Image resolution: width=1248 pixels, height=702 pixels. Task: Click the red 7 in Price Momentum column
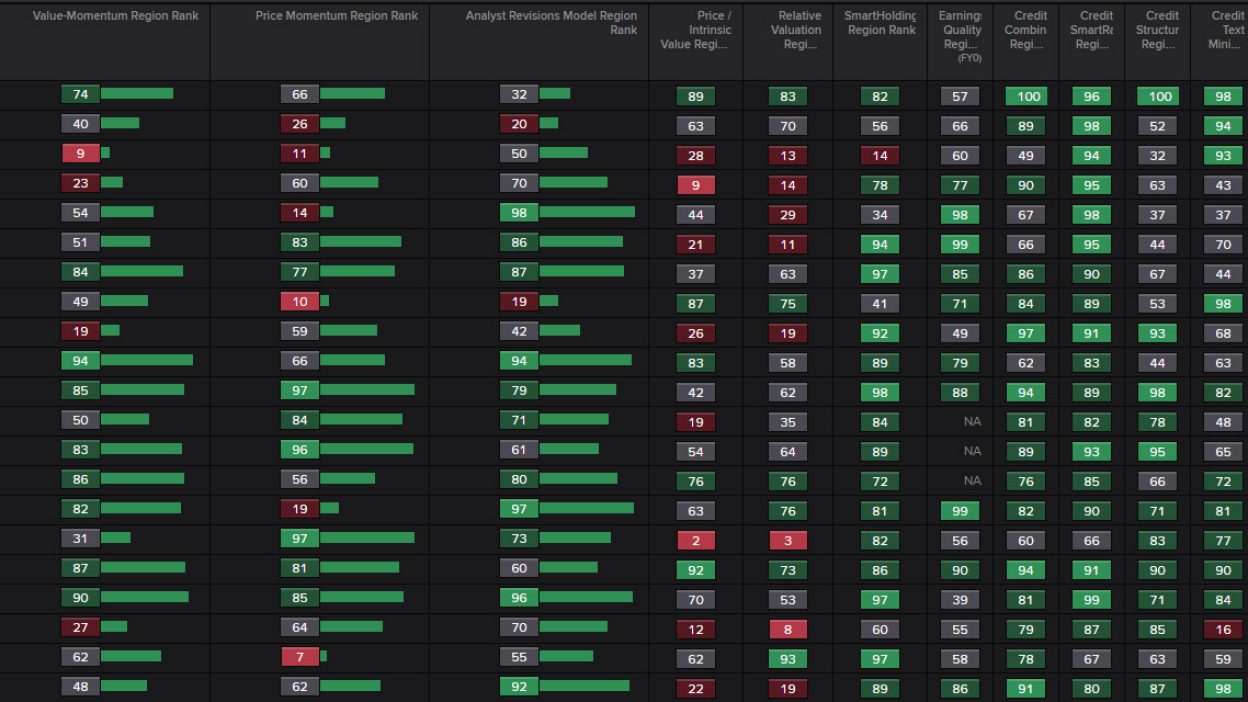tap(299, 657)
